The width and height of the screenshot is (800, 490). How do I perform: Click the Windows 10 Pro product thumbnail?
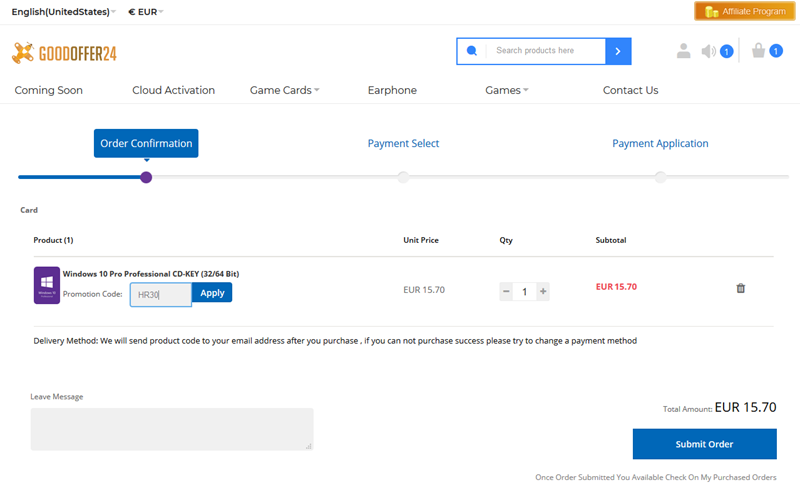pyautogui.click(x=46, y=285)
